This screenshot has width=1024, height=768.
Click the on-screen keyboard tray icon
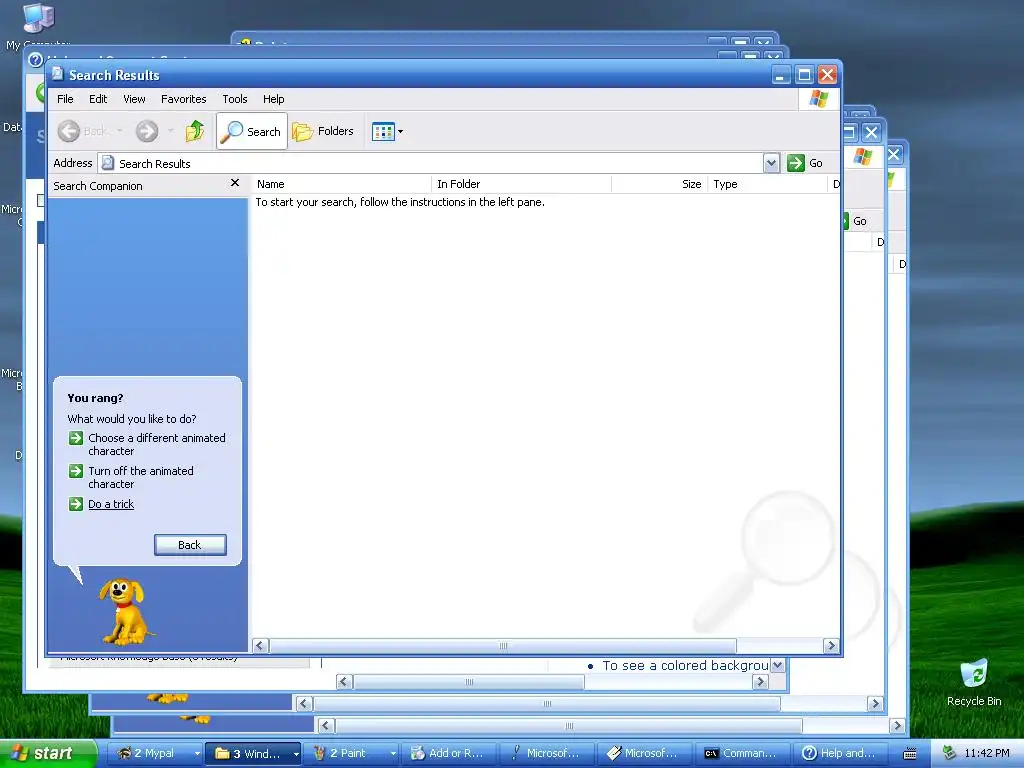pyautogui.click(x=909, y=754)
